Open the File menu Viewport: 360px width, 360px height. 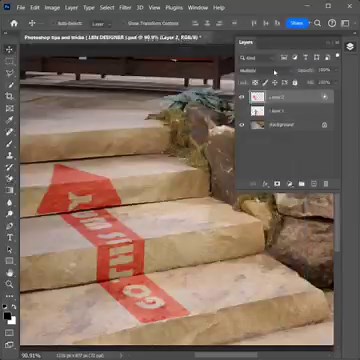(x=21, y=7)
